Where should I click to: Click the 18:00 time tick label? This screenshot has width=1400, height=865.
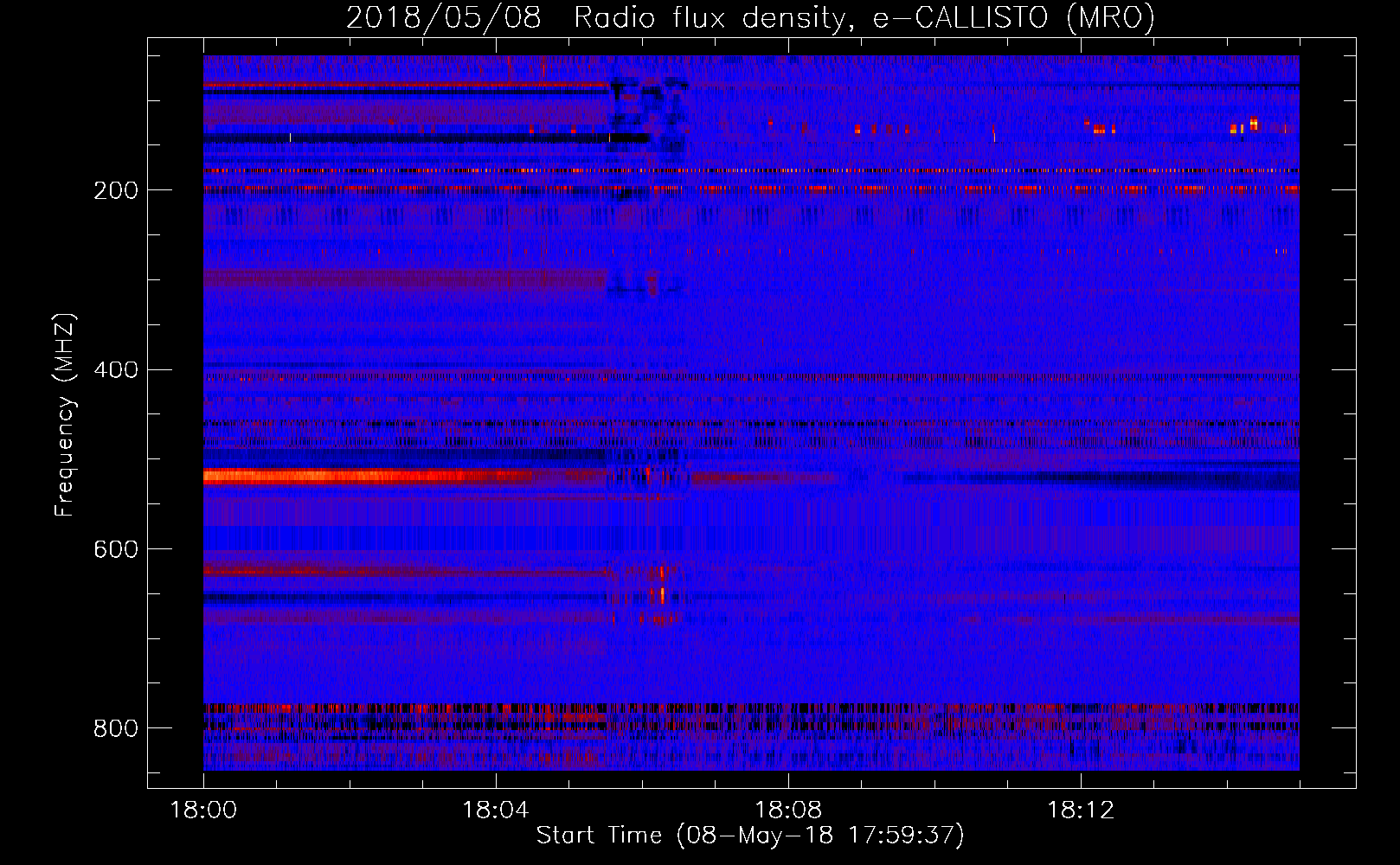click(203, 811)
